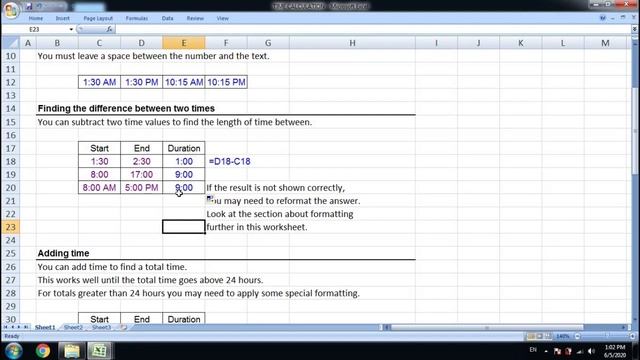
Task: Select row 12 header
Action: tap(11, 82)
